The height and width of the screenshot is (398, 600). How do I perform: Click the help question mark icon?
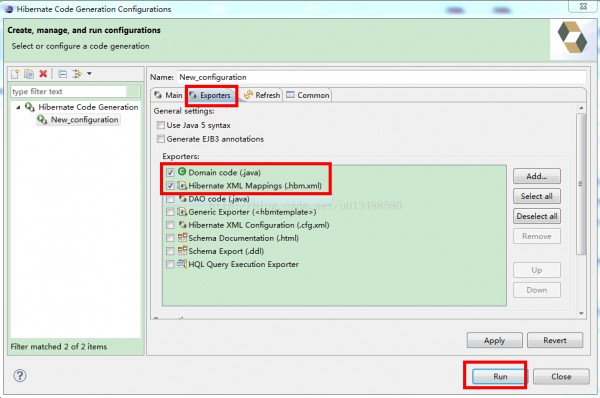coord(20,375)
